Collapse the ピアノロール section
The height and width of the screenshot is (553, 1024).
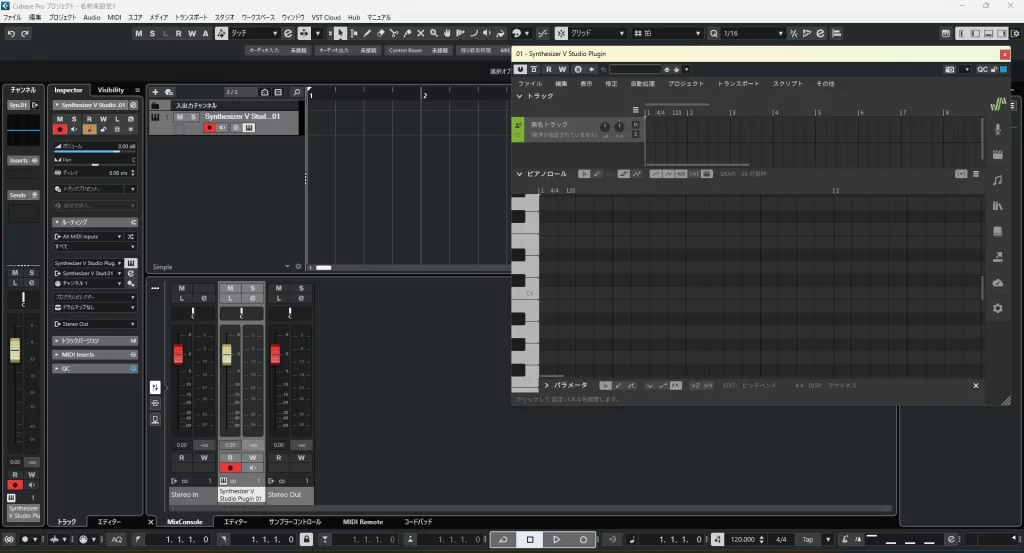(520, 174)
